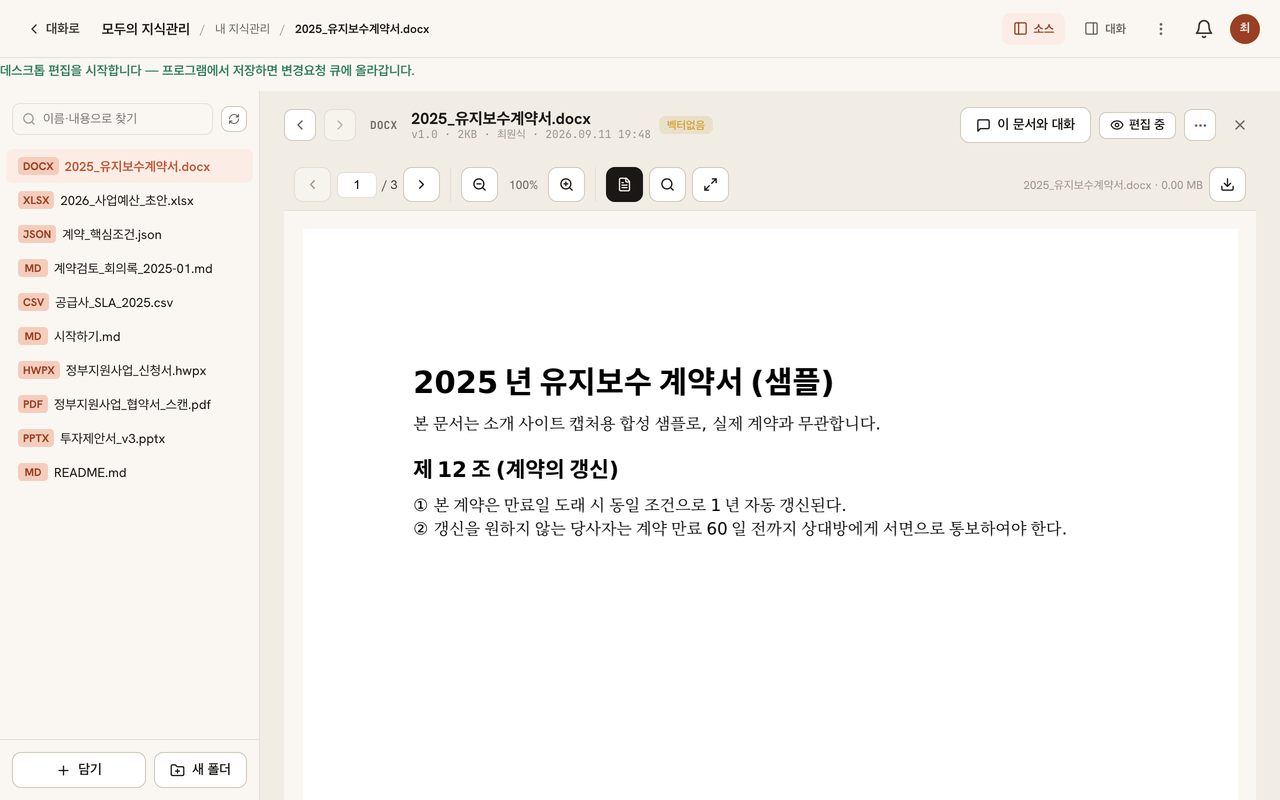Open 정부지원사업_신청서.hwpx
Screen dimensions: 1280x800
tap(129, 370)
